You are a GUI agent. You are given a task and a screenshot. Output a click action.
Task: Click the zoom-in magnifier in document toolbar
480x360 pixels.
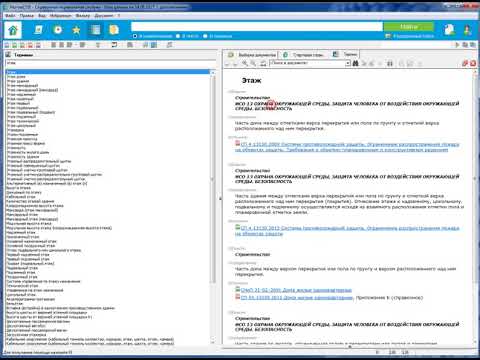[x=245, y=63]
